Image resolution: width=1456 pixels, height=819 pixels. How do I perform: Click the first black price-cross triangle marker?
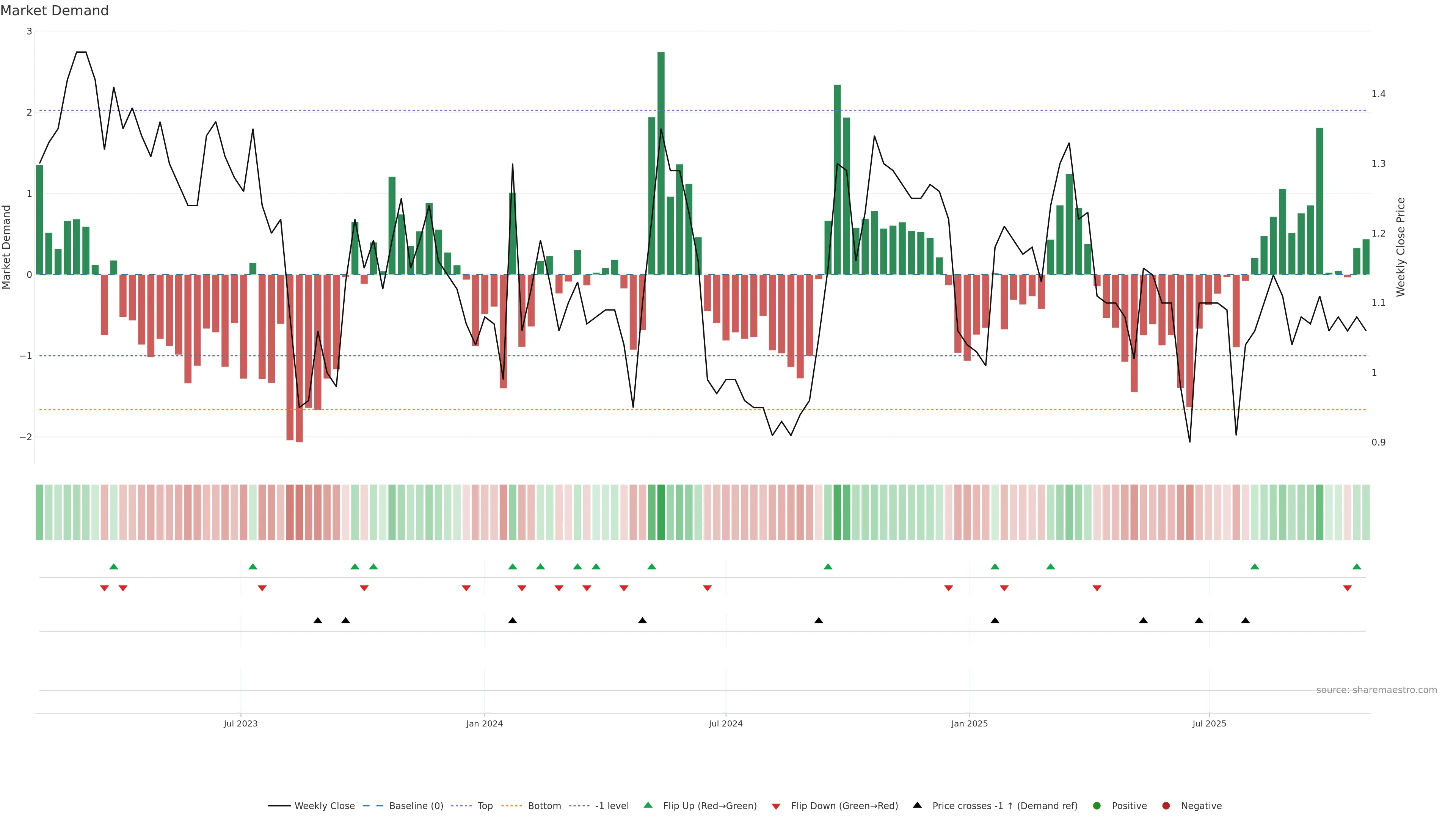click(318, 621)
